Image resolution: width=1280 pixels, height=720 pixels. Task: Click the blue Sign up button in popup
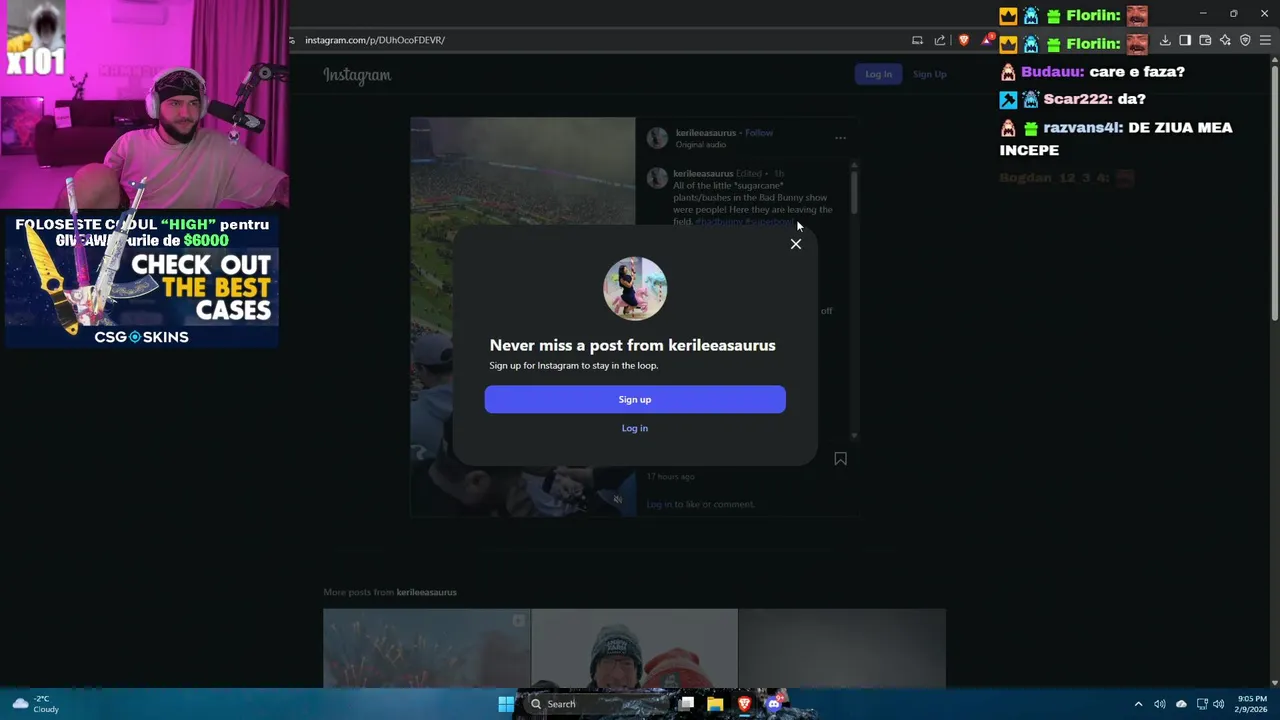click(635, 399)
